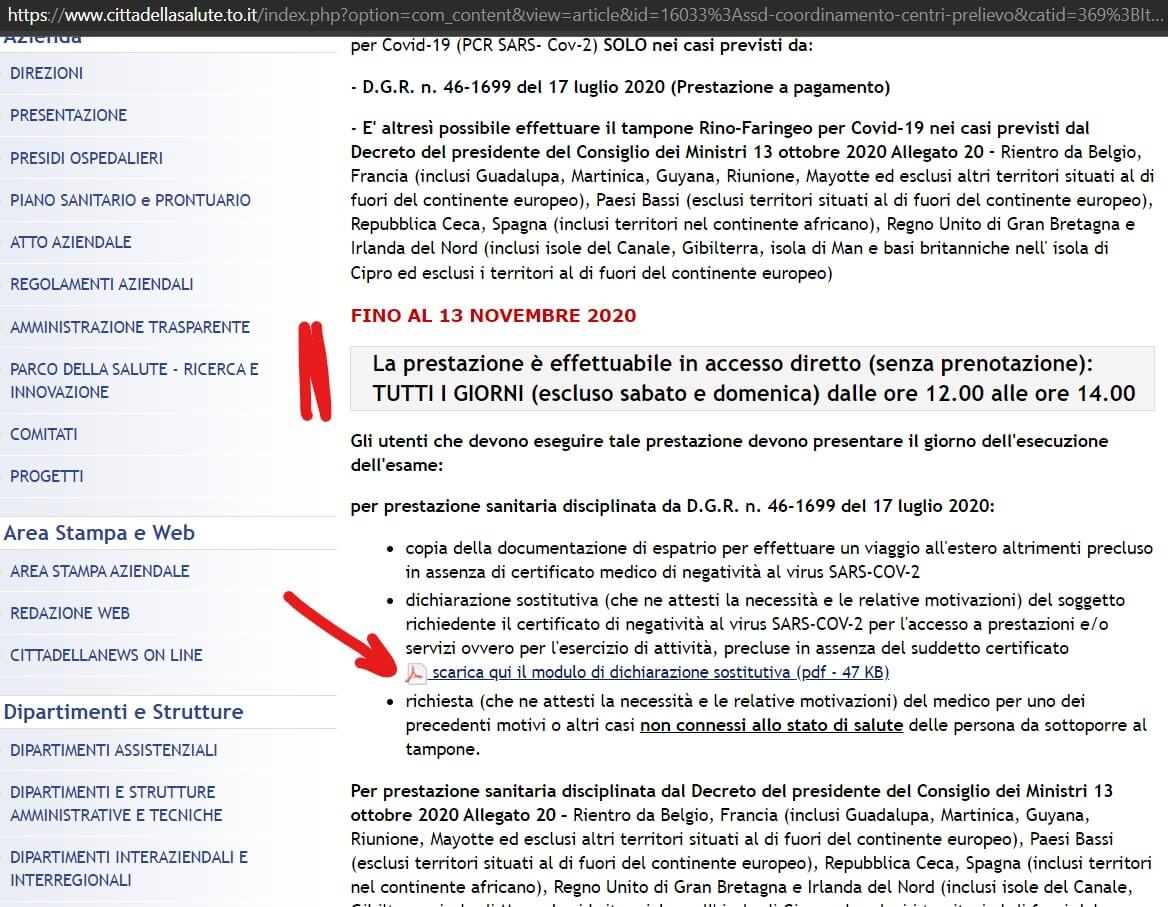Click ATTO AZIENDALE sidebar entry

tap(71, 242)
